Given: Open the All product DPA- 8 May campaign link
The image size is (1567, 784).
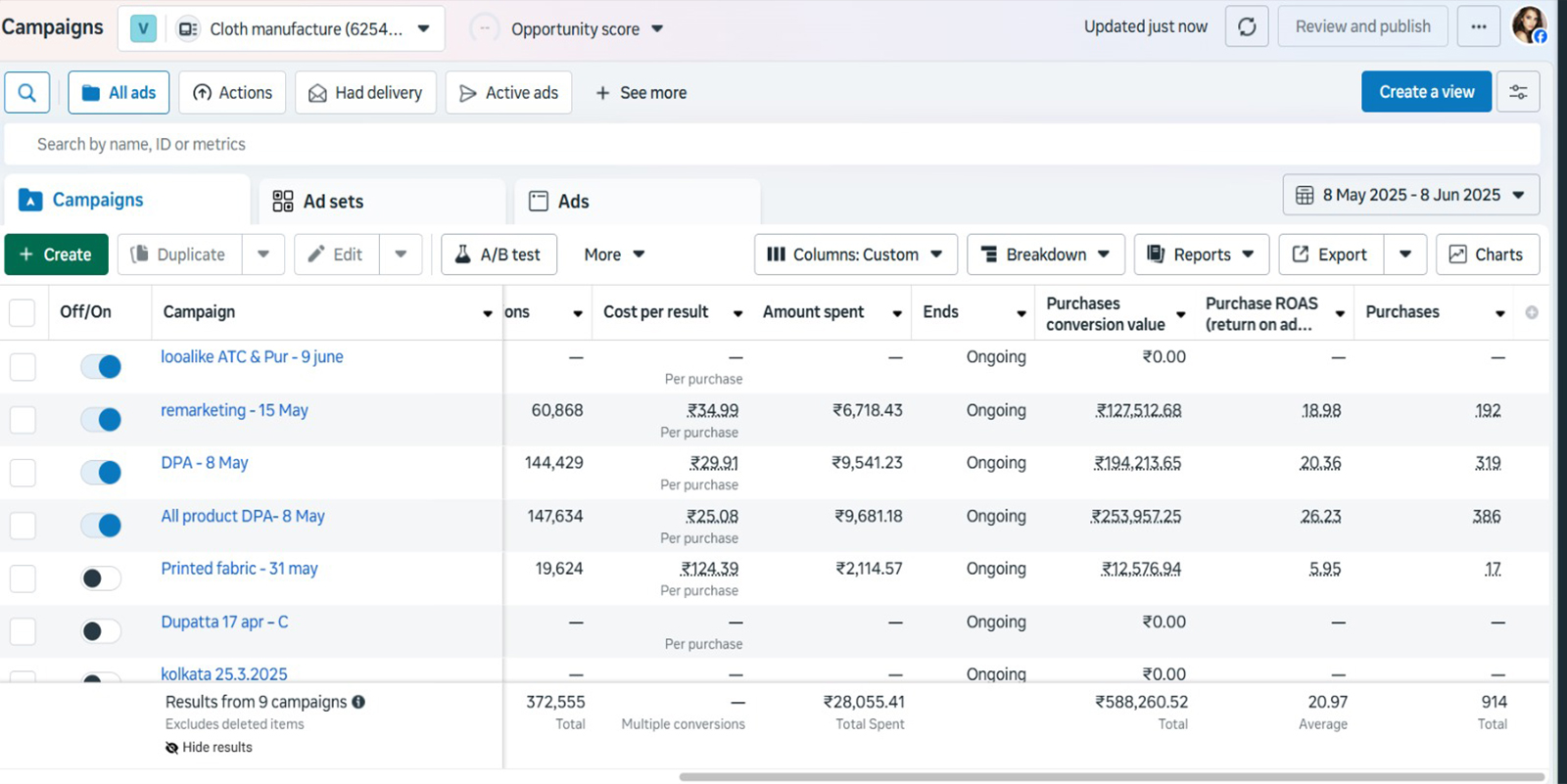Looking at the screenshot, I should click(x=243, y=516).
